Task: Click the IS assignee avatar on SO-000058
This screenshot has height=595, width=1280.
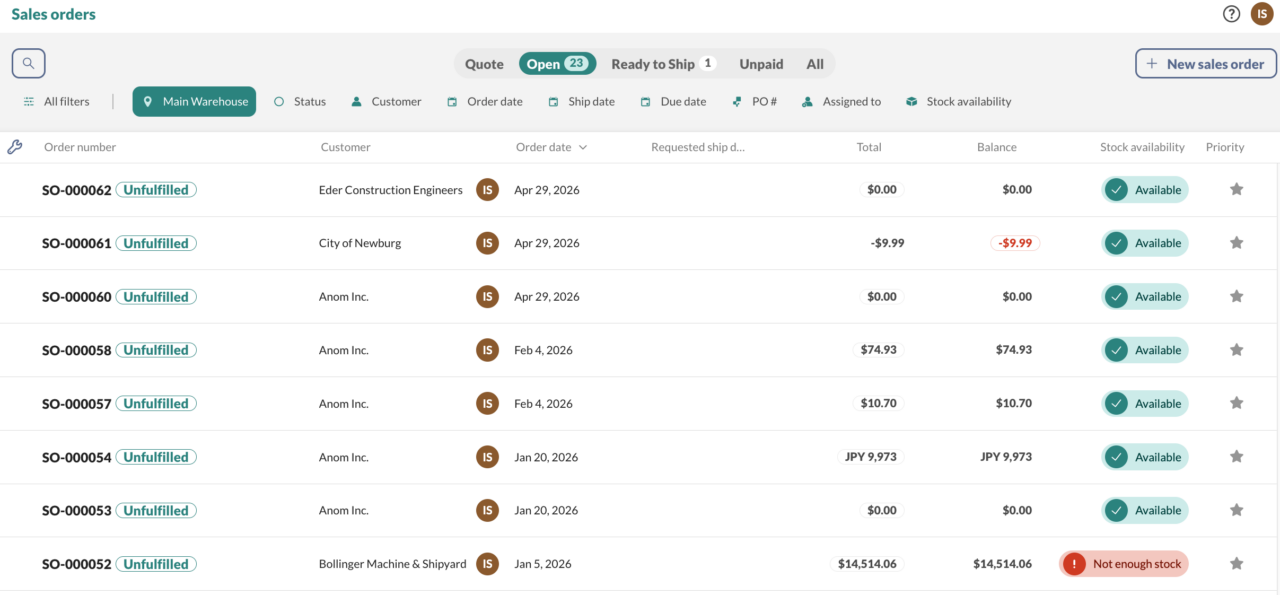Action: click(x=487, y=350)
